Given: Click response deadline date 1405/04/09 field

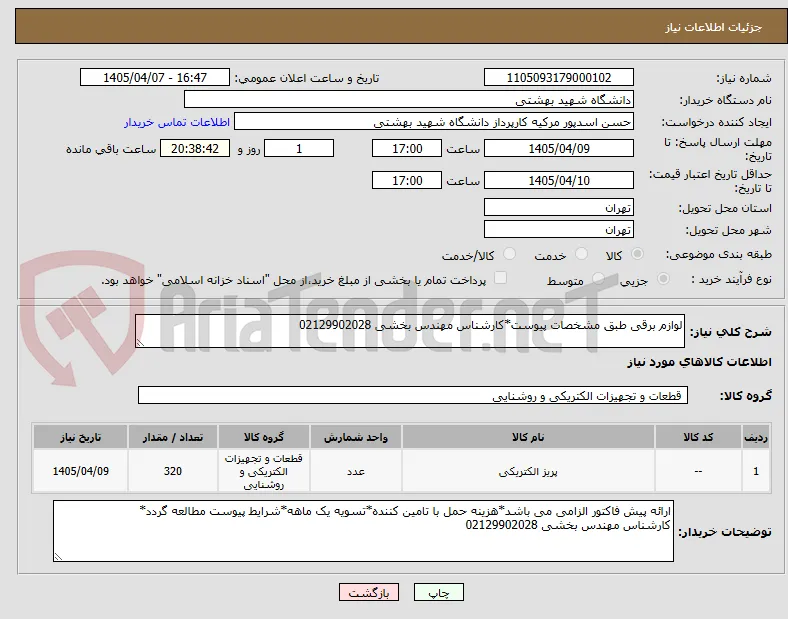Looking at the screenshot, I should (558, 149).
